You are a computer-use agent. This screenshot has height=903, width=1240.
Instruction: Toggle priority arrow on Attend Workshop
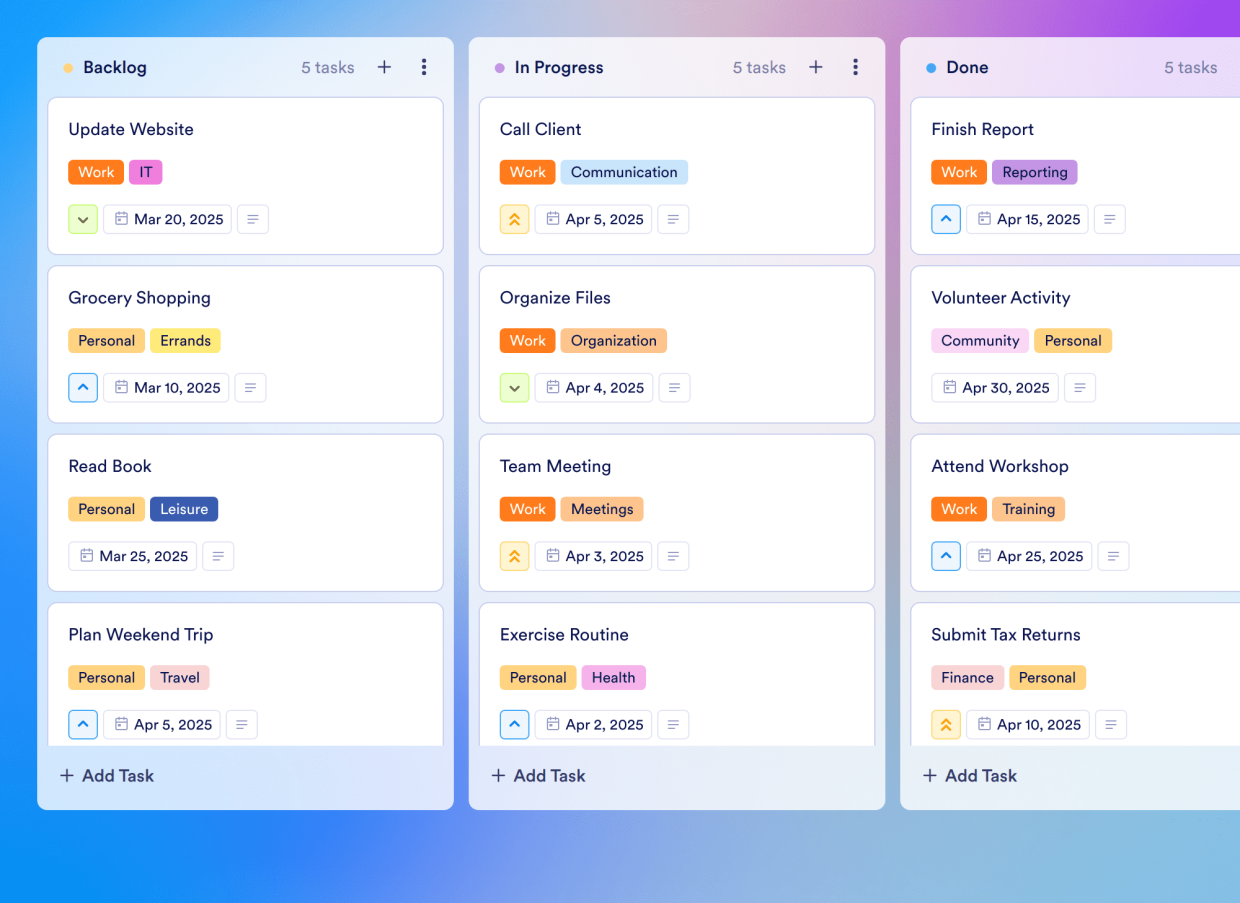click(x=946, y=556)
